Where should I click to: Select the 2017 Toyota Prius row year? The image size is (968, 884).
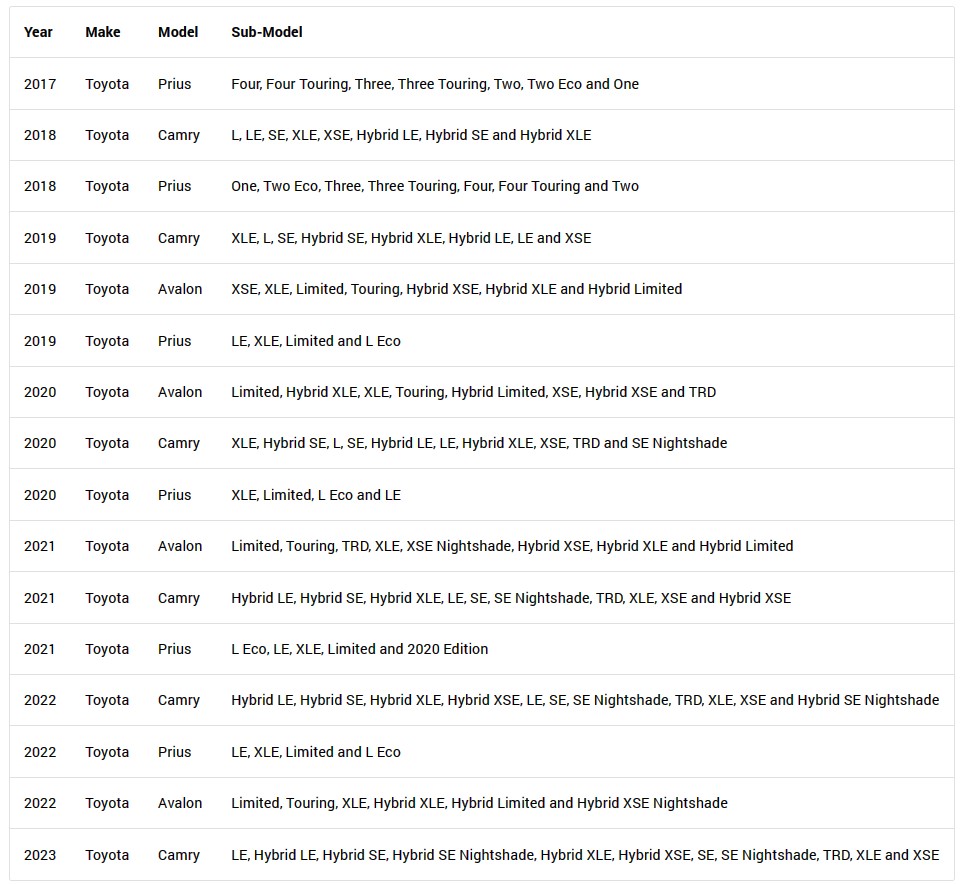(40, 84)
